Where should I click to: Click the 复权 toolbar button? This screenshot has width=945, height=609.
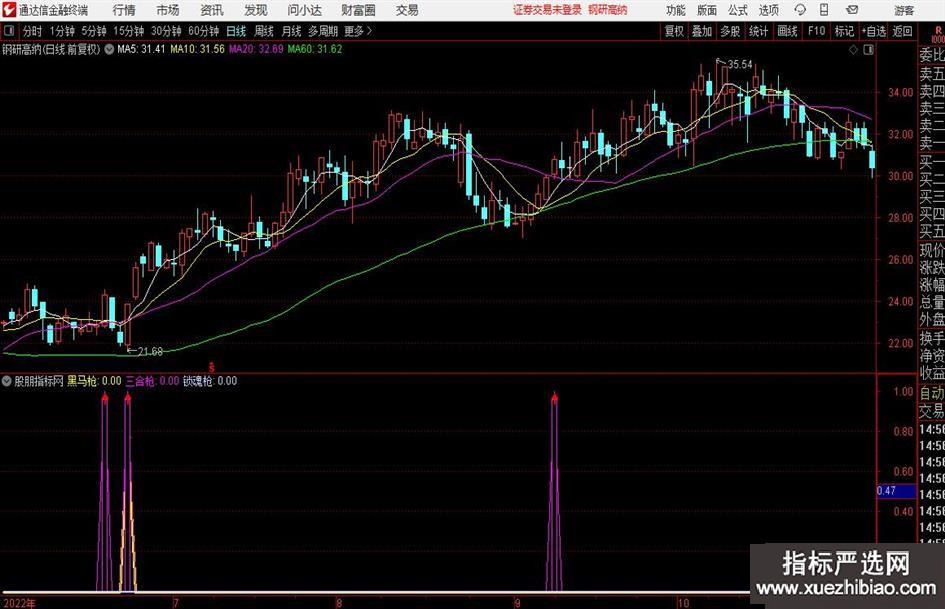click(x=674, y=31)
